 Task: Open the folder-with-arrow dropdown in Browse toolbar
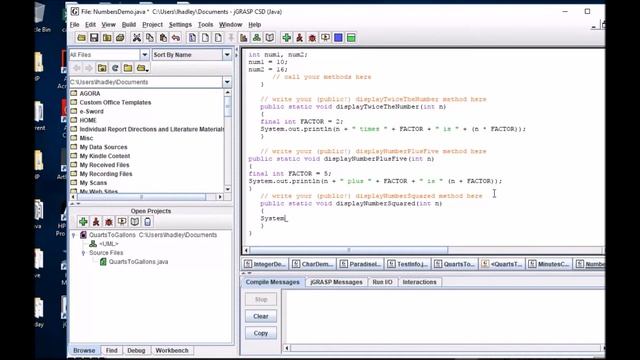point(142,68)
